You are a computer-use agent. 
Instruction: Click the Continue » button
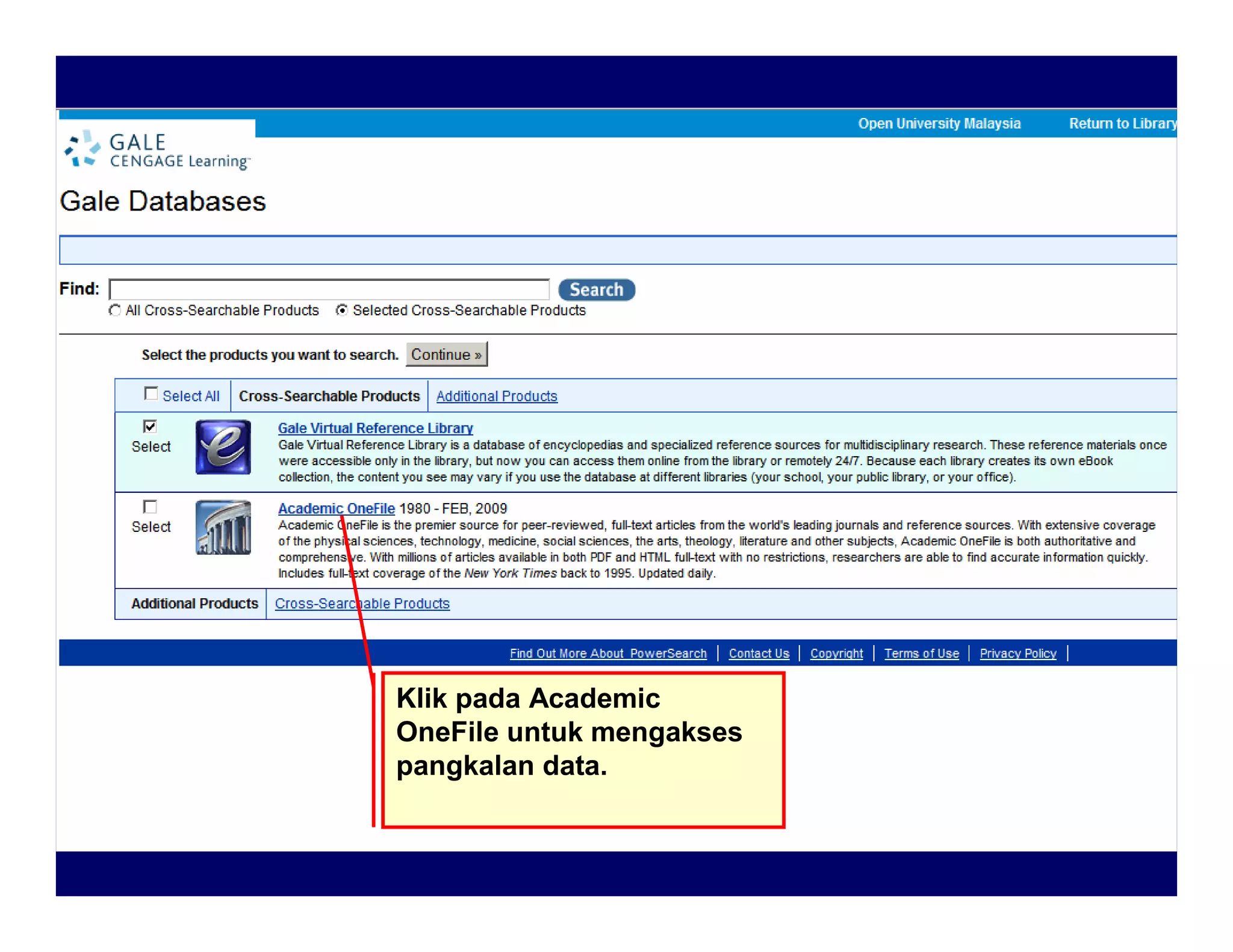pyautogui.click(x=447, y=354)
